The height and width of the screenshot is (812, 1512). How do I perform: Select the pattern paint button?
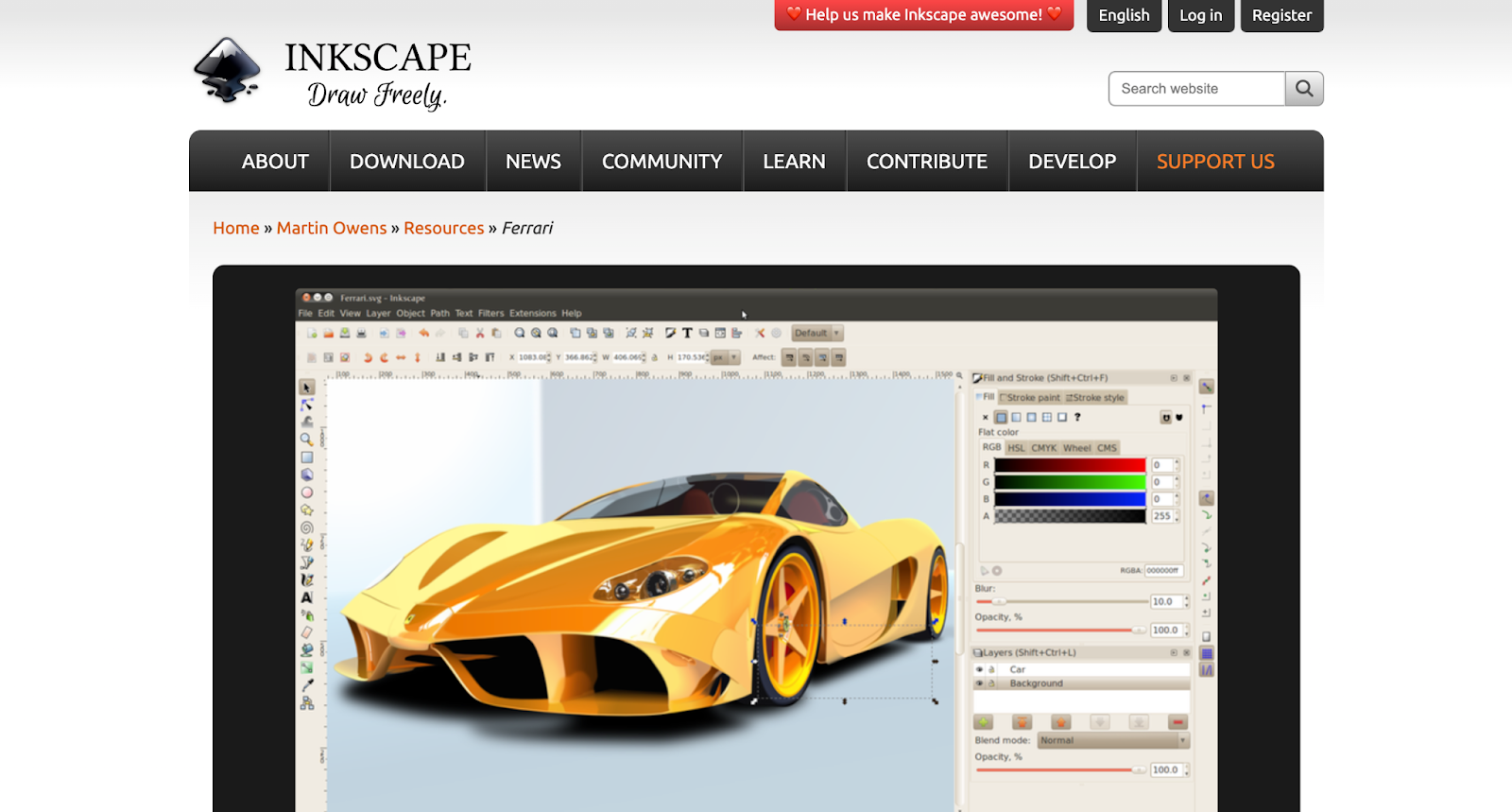pyautogui.click(x=1046, y=417)
